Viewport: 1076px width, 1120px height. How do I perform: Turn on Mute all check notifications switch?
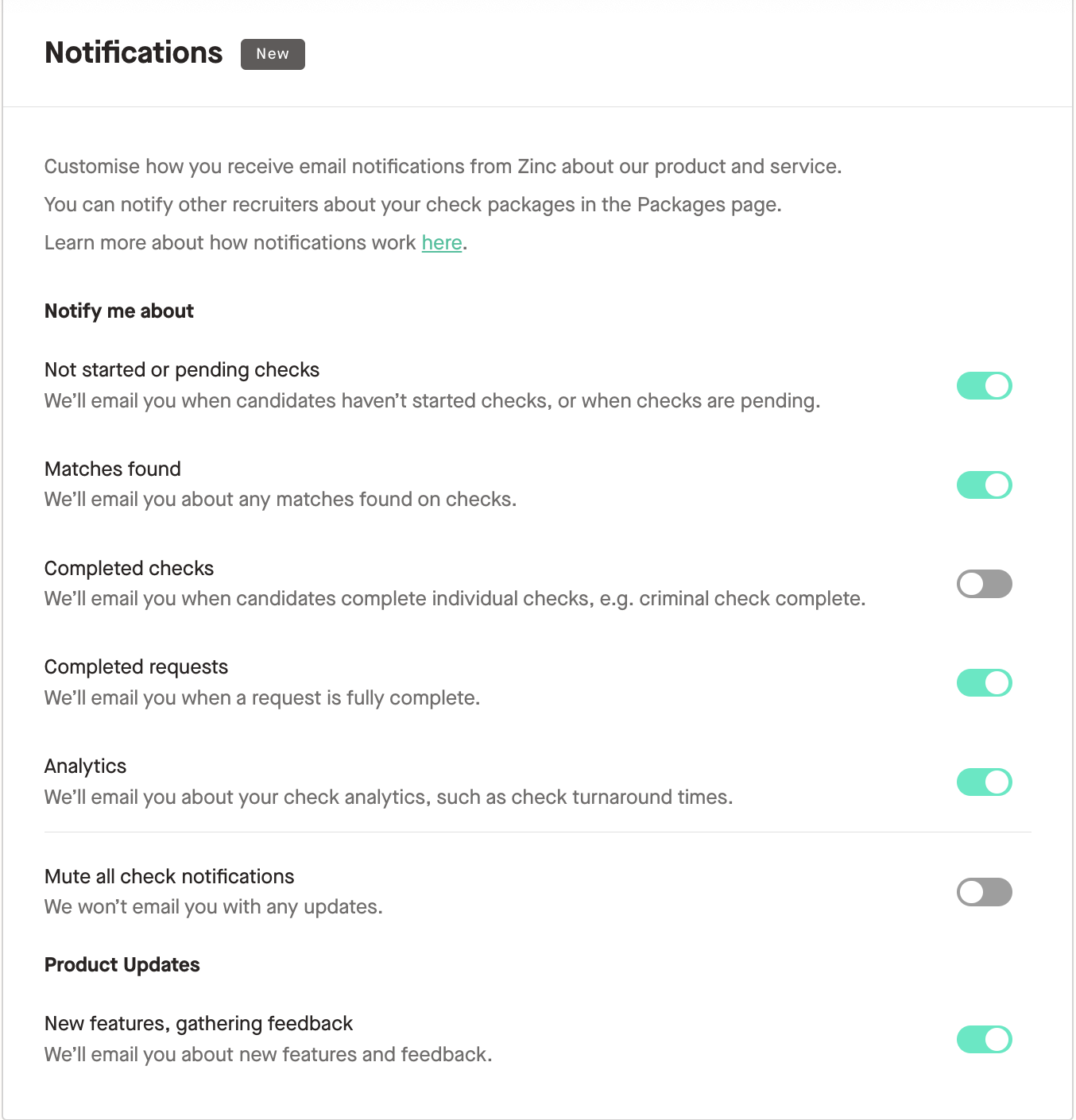[x=984, y=892]
